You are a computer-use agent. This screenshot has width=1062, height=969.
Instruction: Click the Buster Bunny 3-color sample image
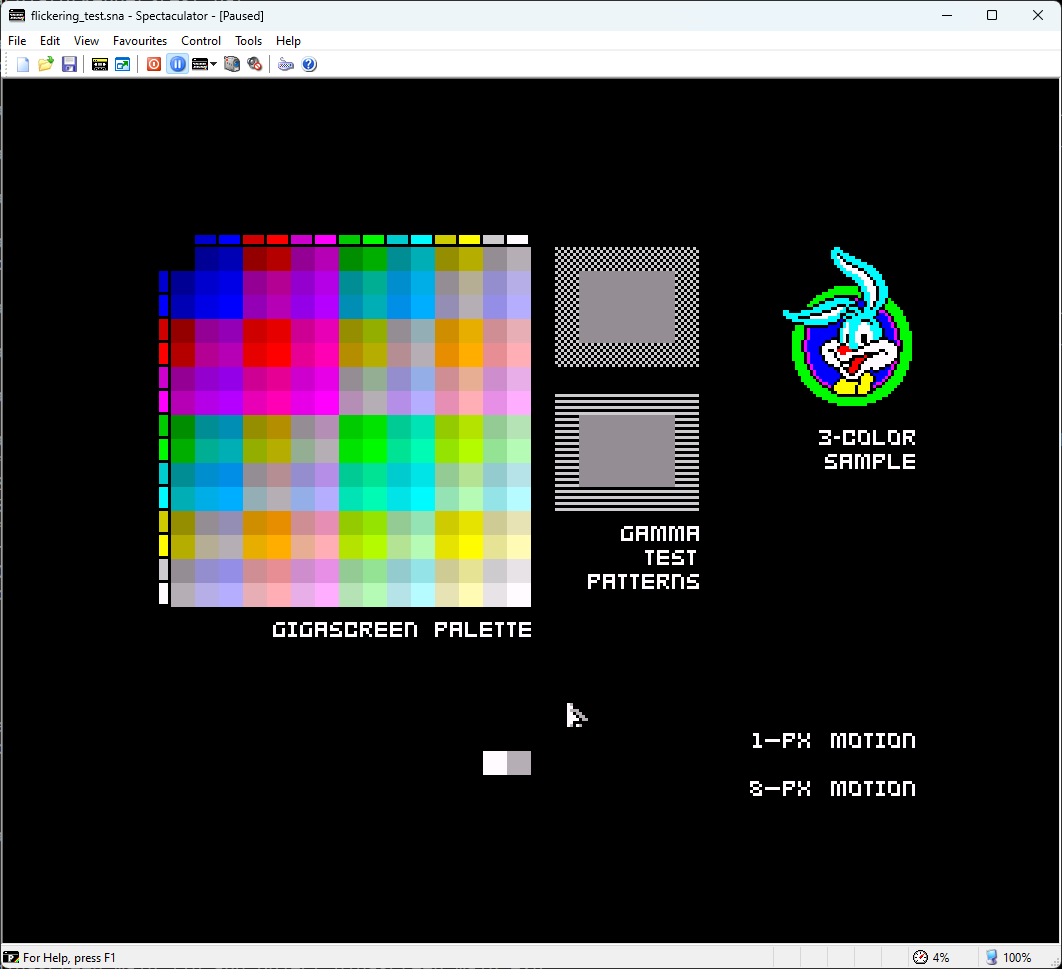848,326
